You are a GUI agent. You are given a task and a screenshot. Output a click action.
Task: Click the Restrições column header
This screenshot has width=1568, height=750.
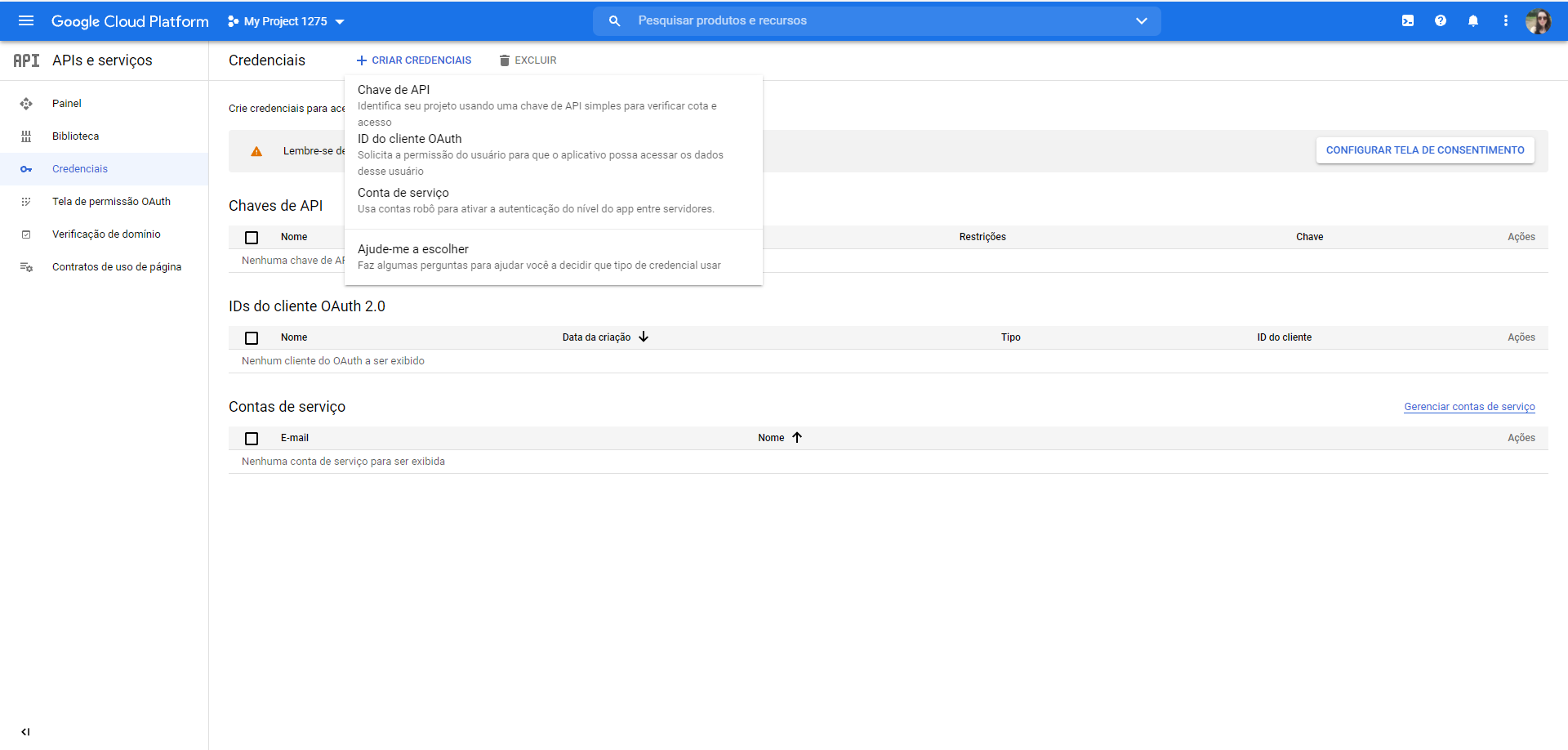(982, 237)
